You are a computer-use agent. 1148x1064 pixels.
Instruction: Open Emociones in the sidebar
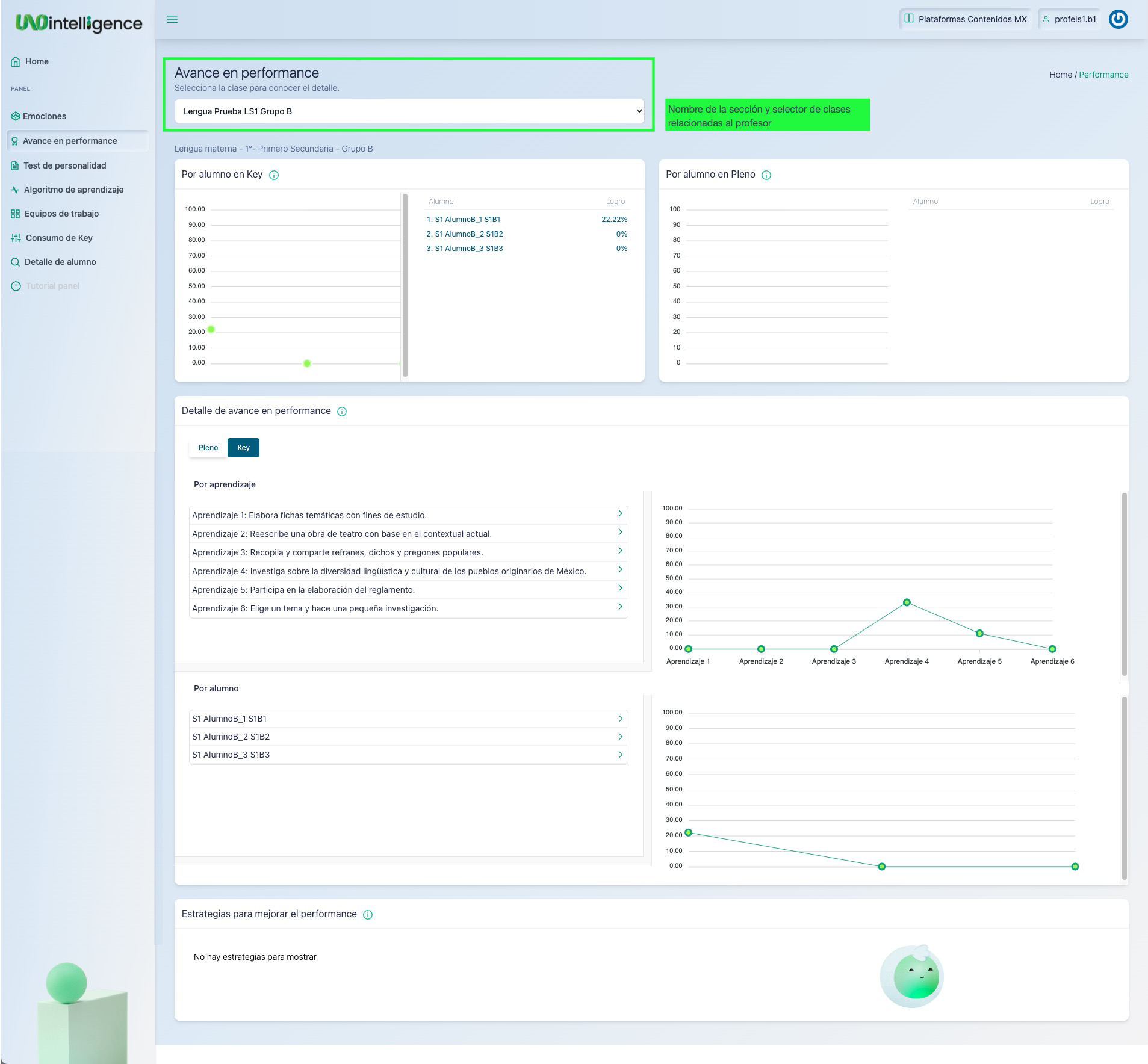pyautogui.click(x=45, y=116)
